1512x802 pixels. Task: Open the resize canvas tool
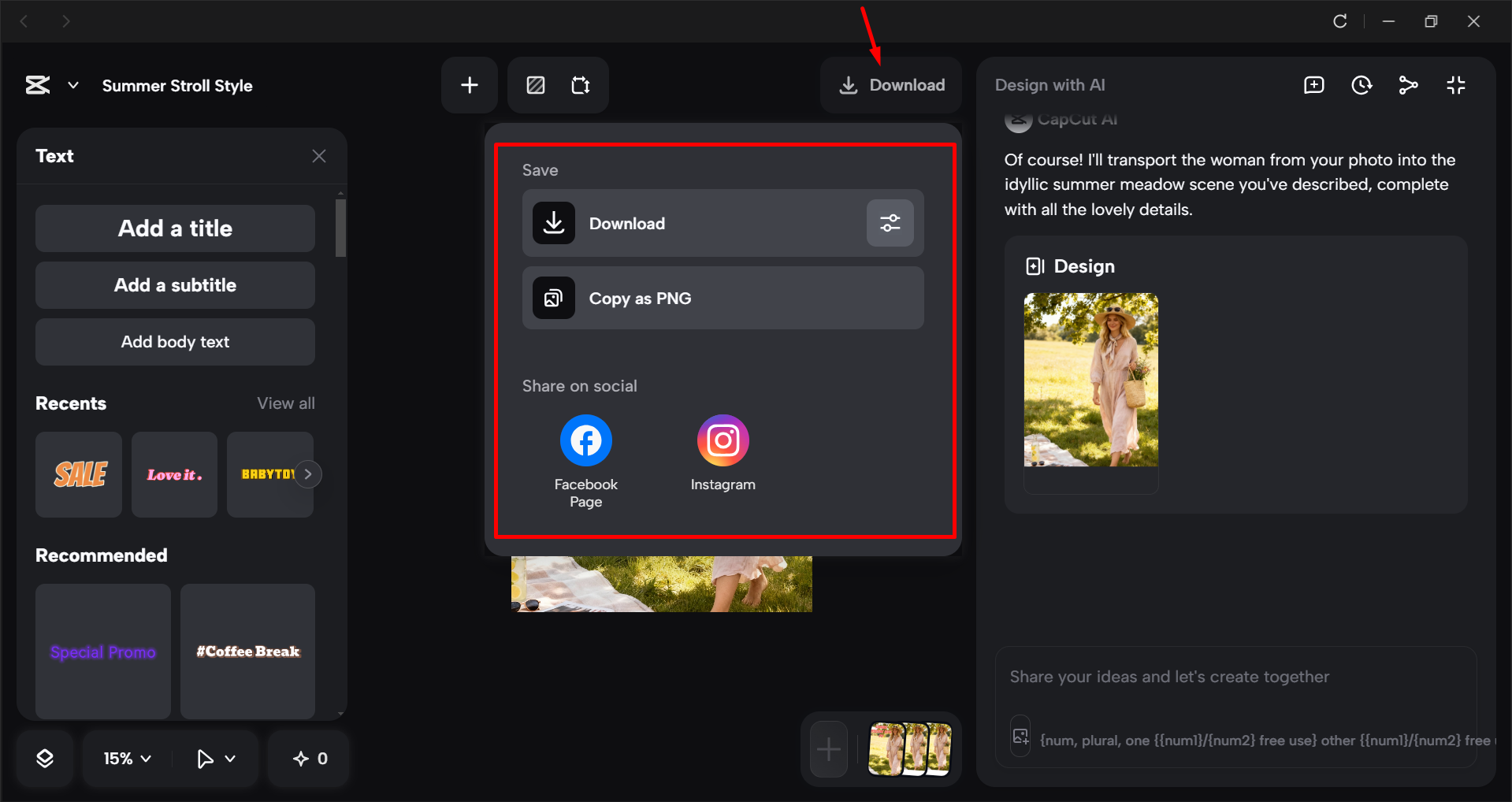(581, 84)
